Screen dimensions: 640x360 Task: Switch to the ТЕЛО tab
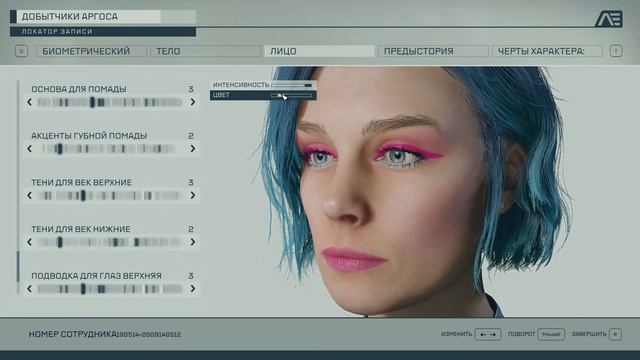[205, 51]
